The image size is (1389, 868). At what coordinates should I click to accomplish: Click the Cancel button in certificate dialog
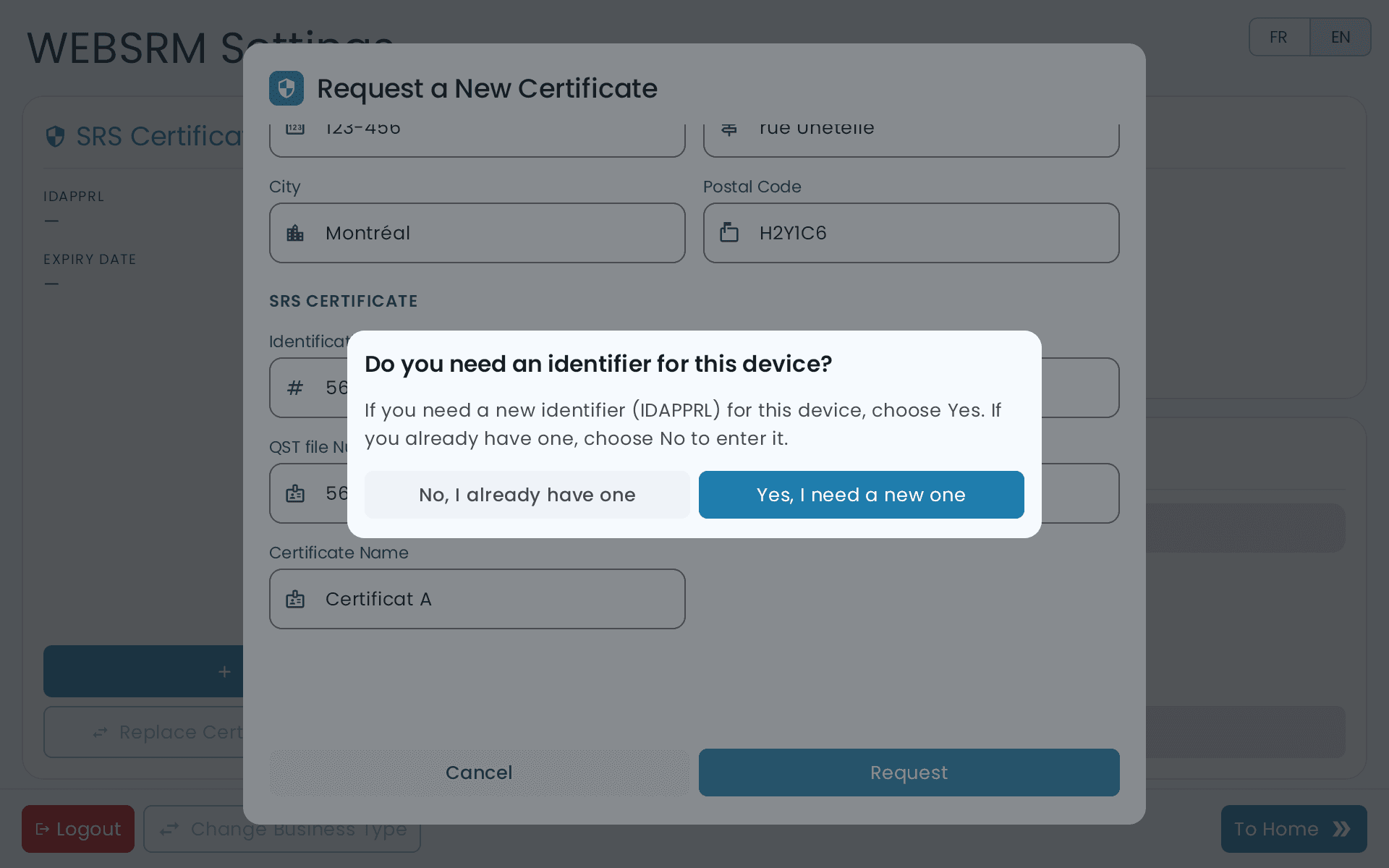(x=479, y=773)
